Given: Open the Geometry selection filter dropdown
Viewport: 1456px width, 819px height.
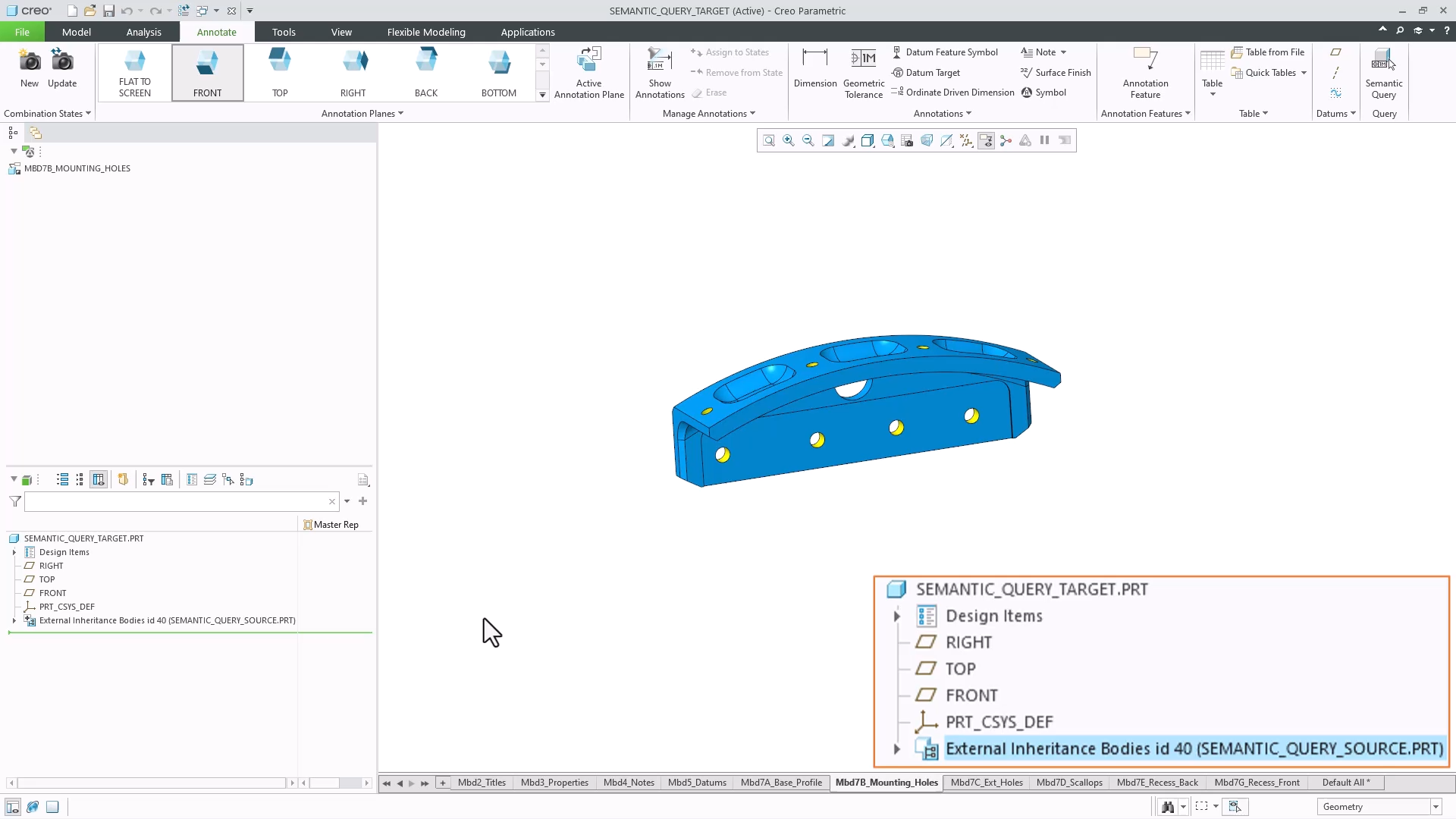Looking at the screenshot, I should tap(1436, 807).
